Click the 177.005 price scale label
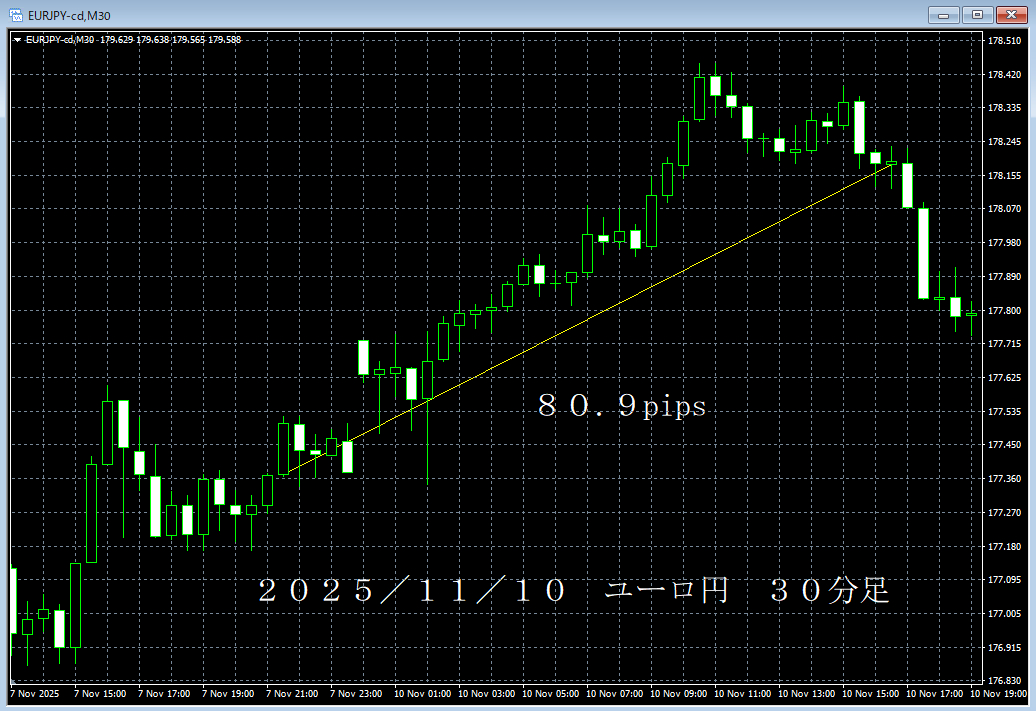Image resolution: width=1036 pixels, height=711 pixels. coord(1004,614)
